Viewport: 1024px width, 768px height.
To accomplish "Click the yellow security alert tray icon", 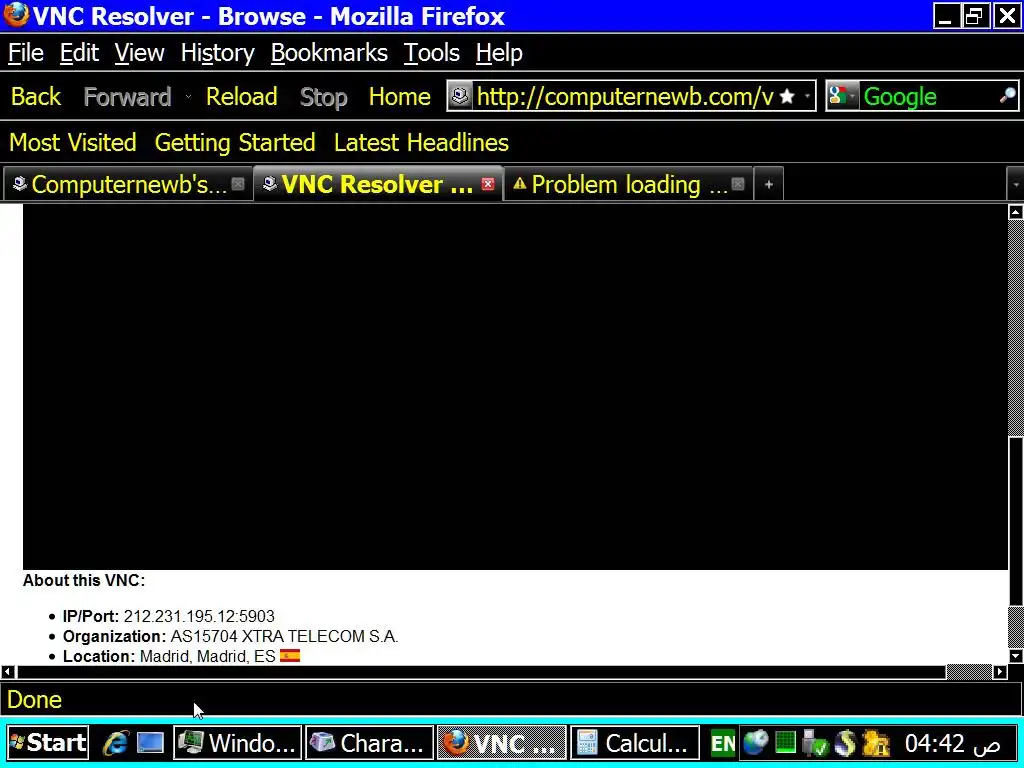I will (876, 743).
